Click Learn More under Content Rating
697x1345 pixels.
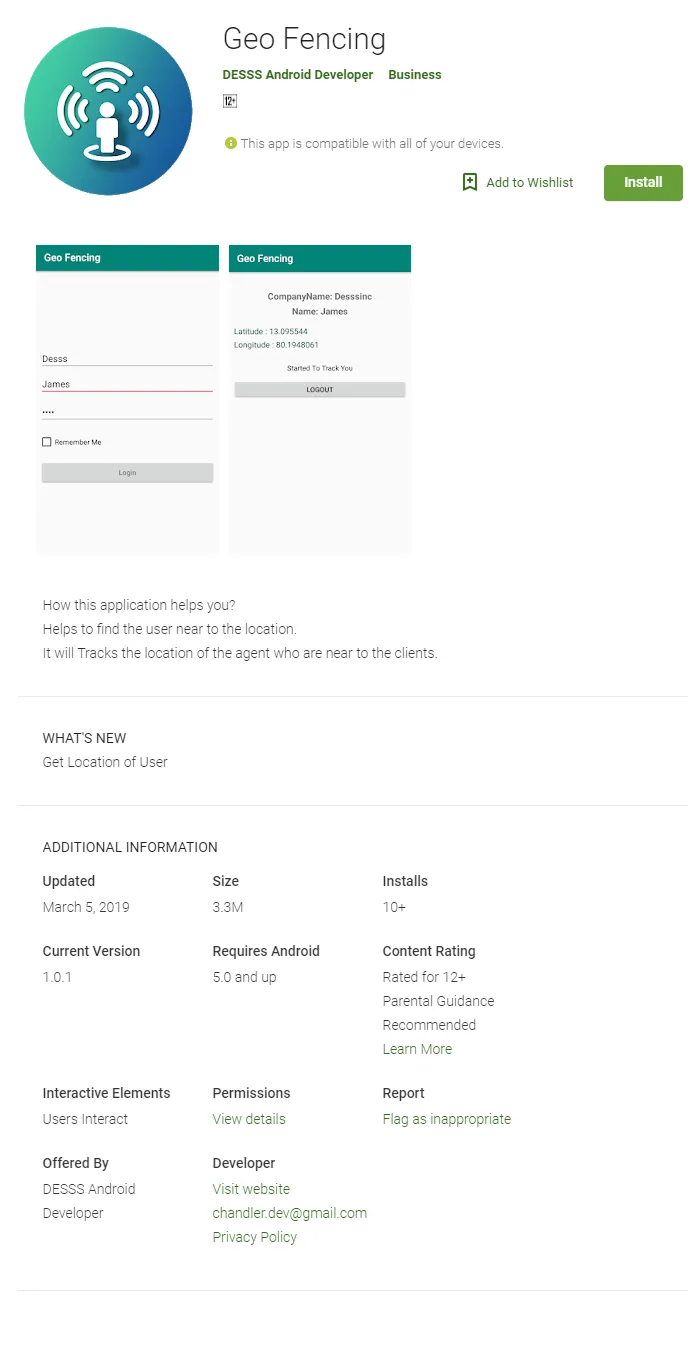tap(417, 1049)
